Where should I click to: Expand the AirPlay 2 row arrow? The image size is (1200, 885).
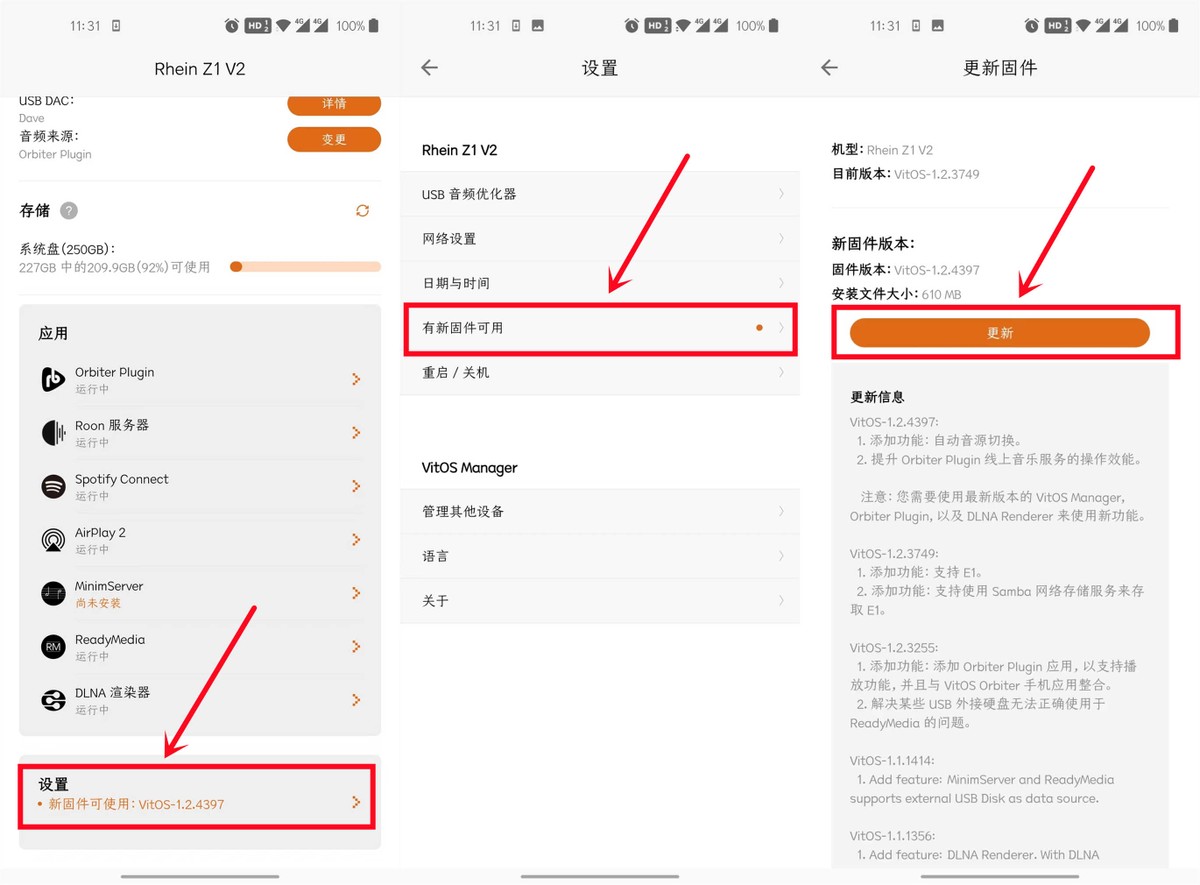[356, 540]
